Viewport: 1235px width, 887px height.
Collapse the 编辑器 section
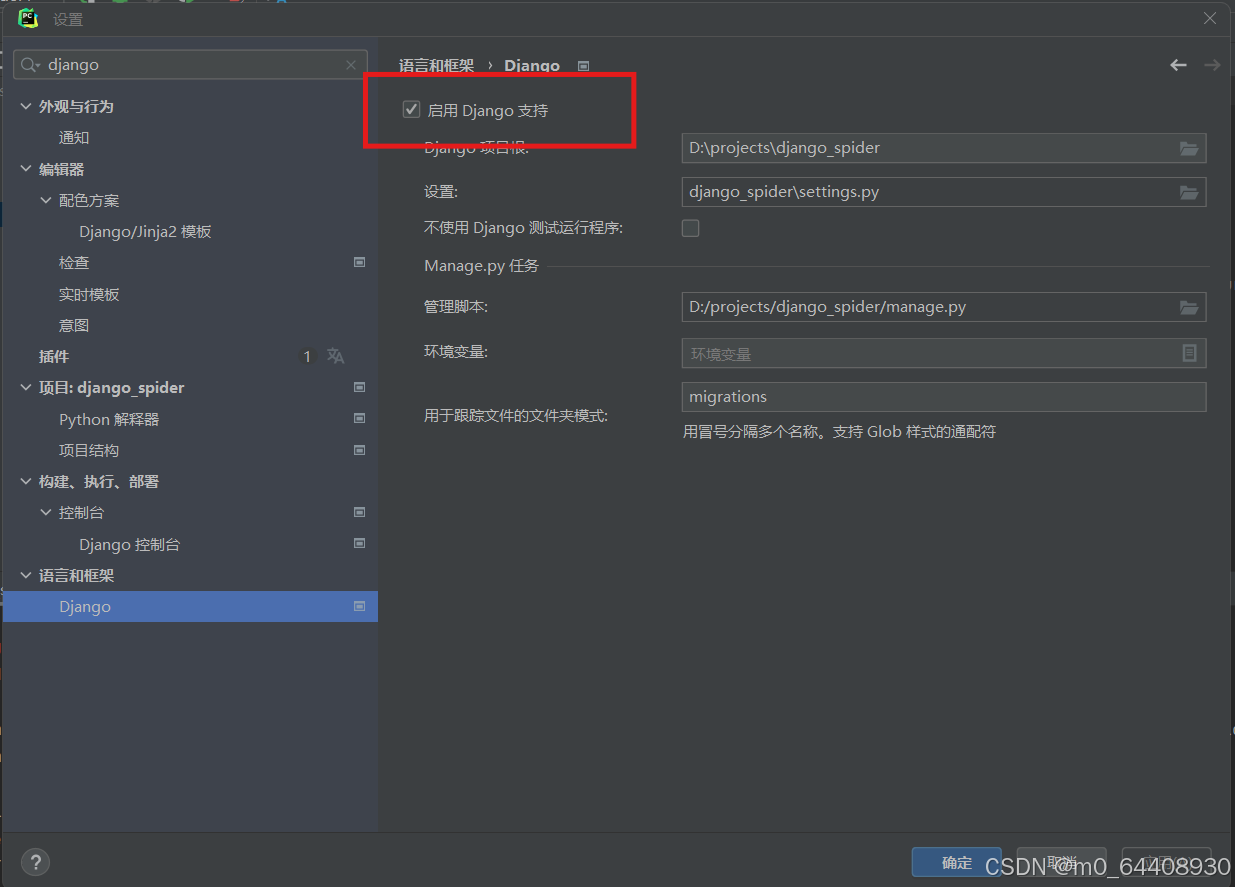point(26,169)
